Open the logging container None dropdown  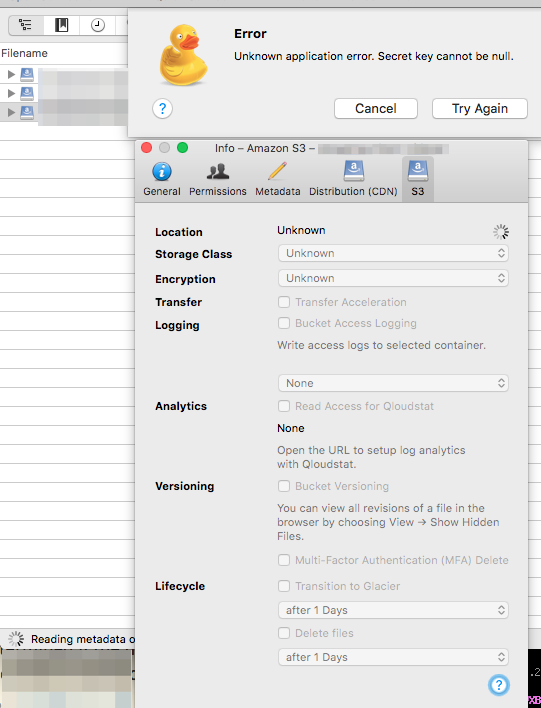click(393, 383)
